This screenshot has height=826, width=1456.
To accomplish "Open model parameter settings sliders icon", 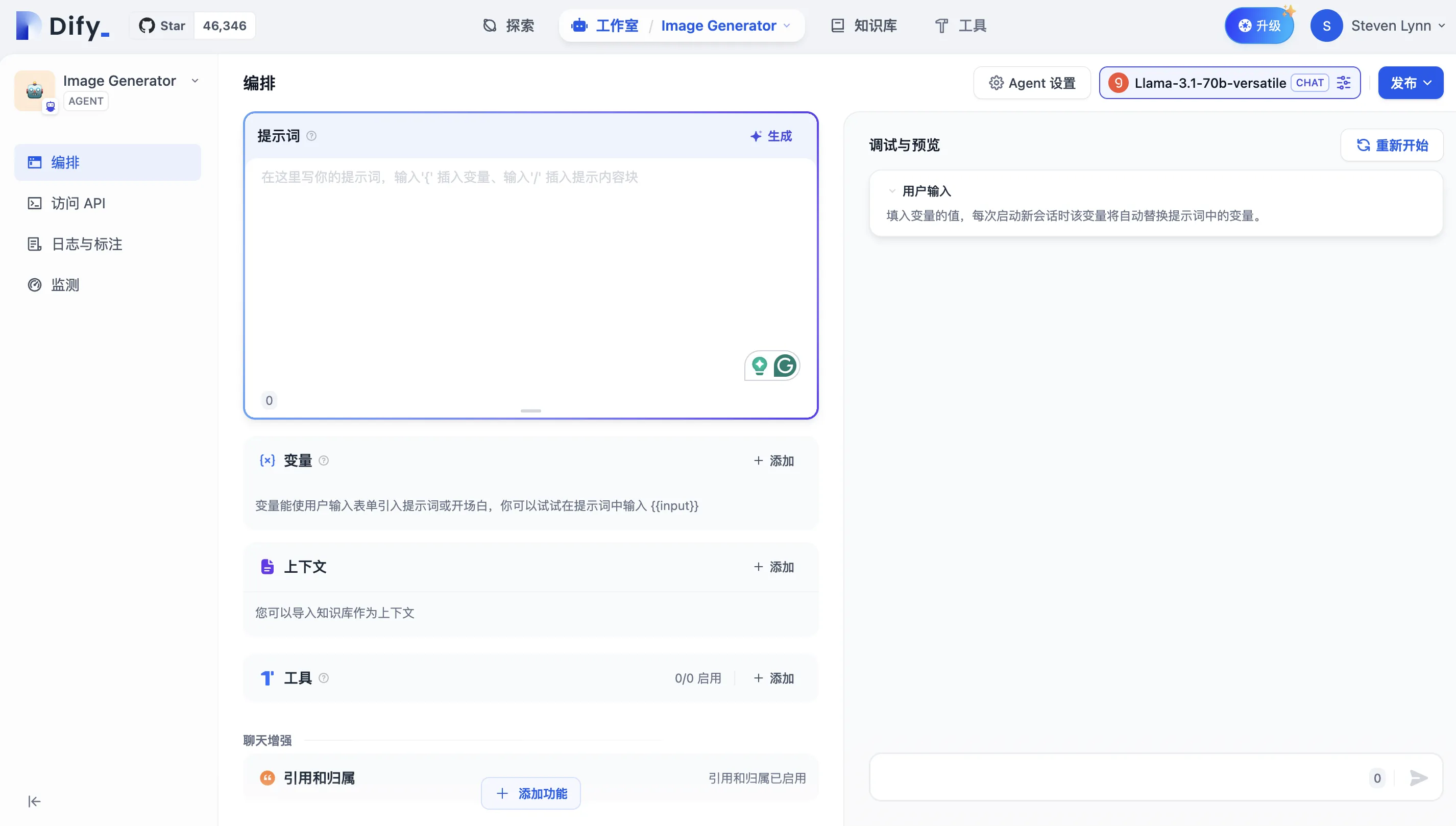I will tap(1343, 83).
